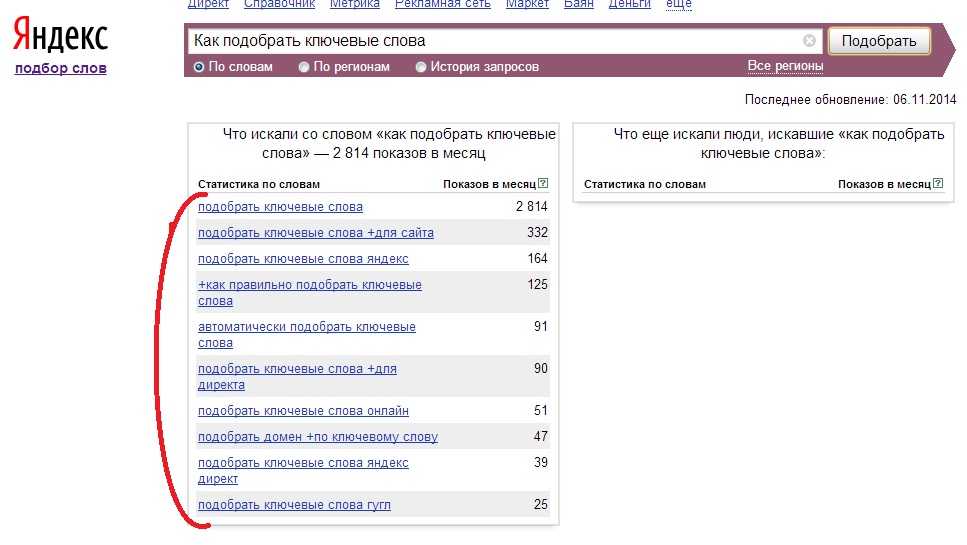
Task: Select the count 91 for 'автоматически' row
Action: coord(541,326)
